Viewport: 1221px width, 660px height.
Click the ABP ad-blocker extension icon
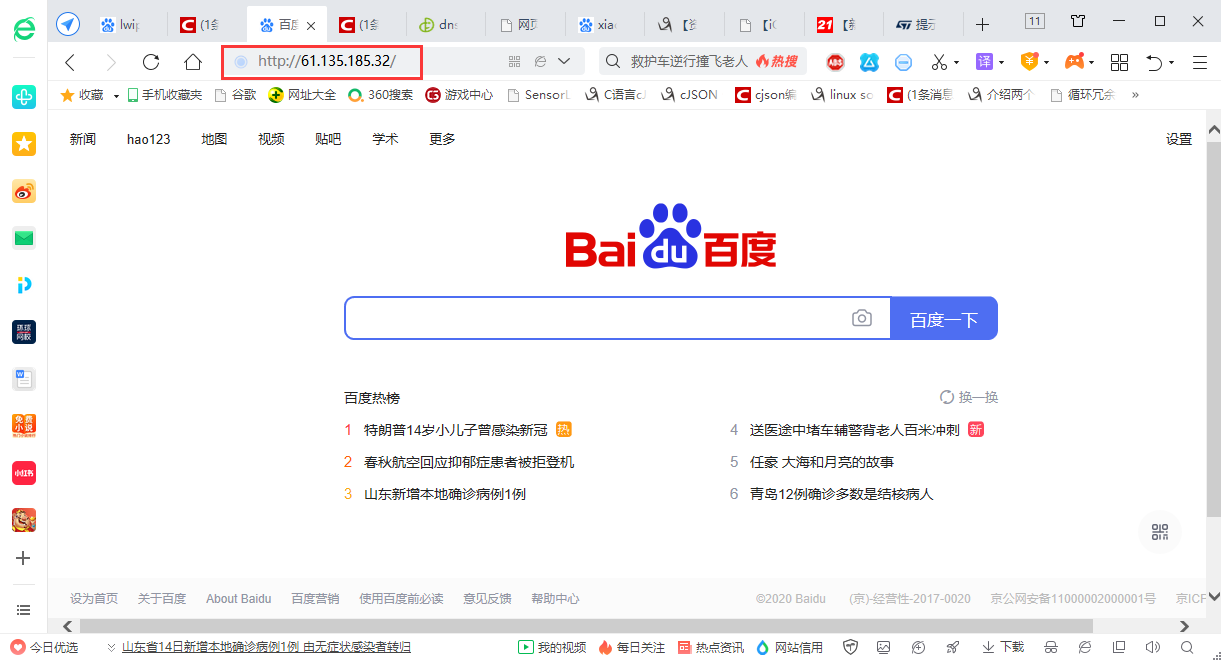click(835, 62)
